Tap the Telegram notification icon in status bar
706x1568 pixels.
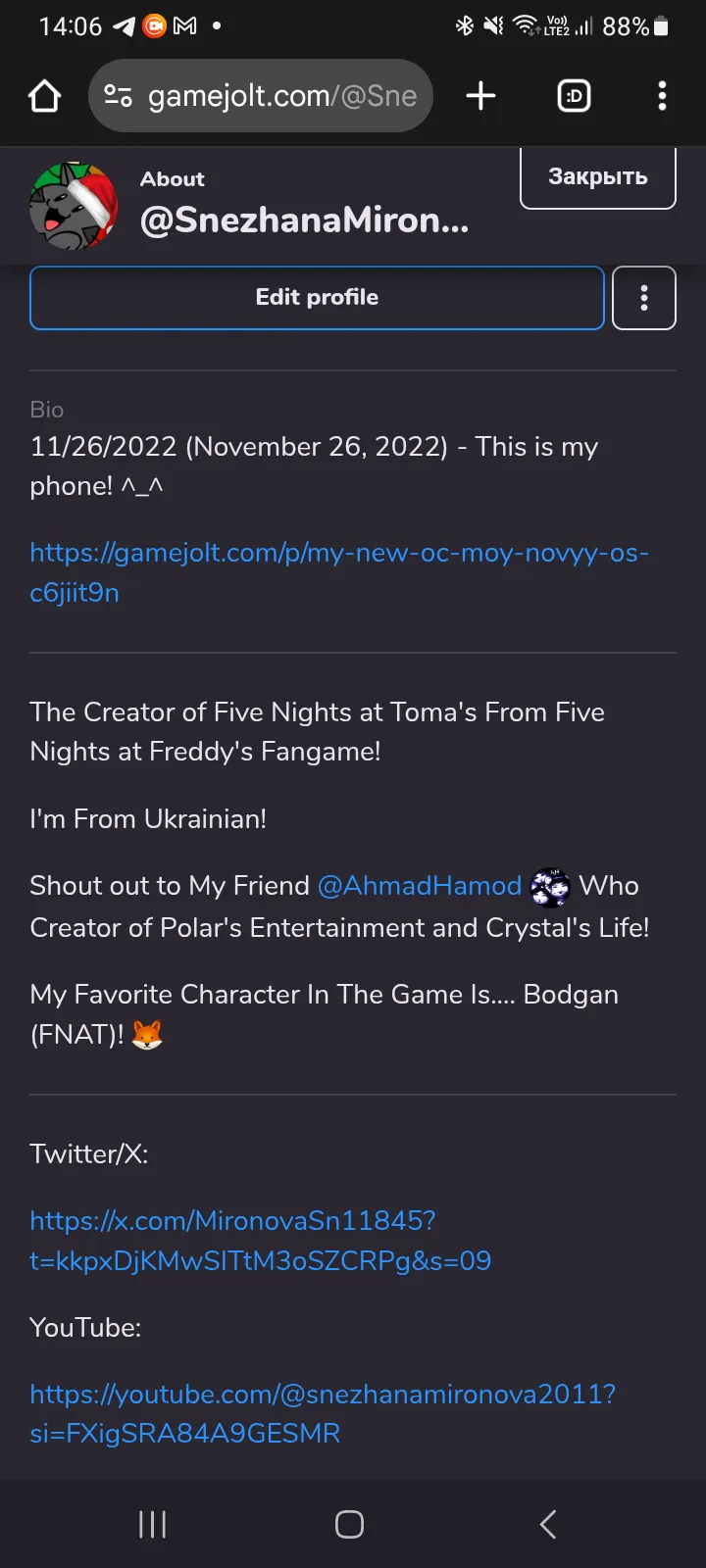tap(124, 26)
